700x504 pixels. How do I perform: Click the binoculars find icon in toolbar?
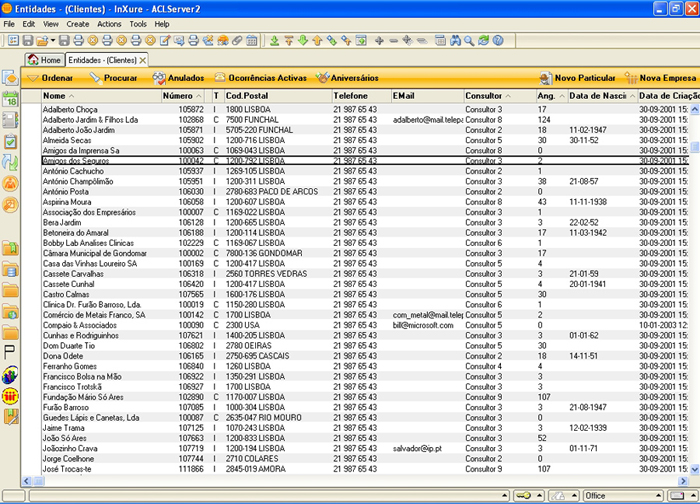click(456, 41)
